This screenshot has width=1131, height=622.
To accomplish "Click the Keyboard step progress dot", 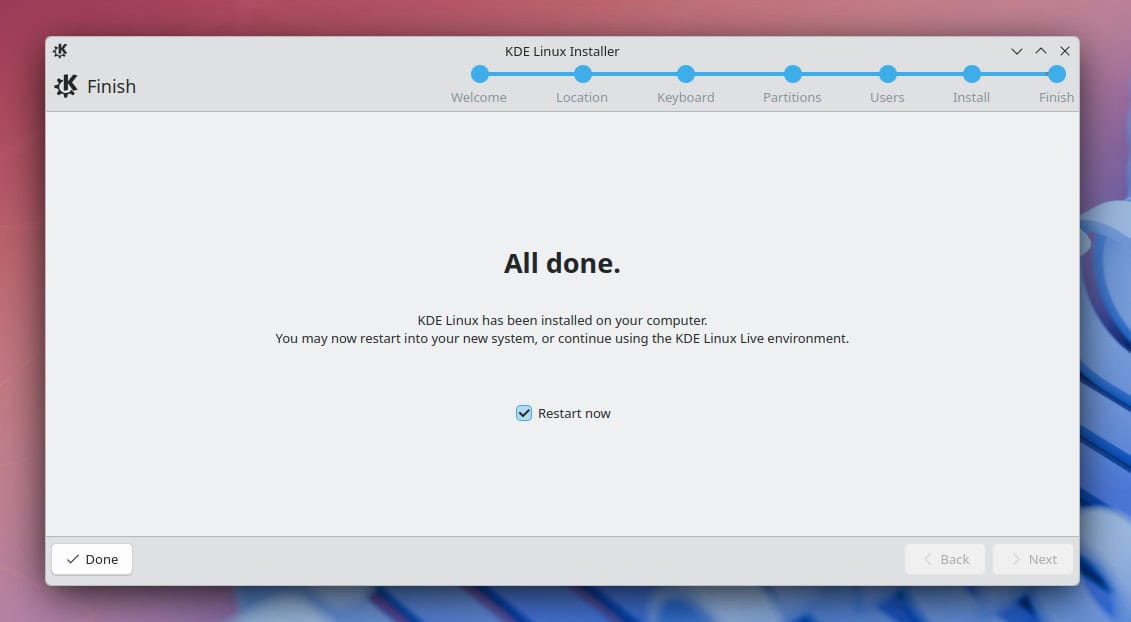I will click(x=686, y=74).
